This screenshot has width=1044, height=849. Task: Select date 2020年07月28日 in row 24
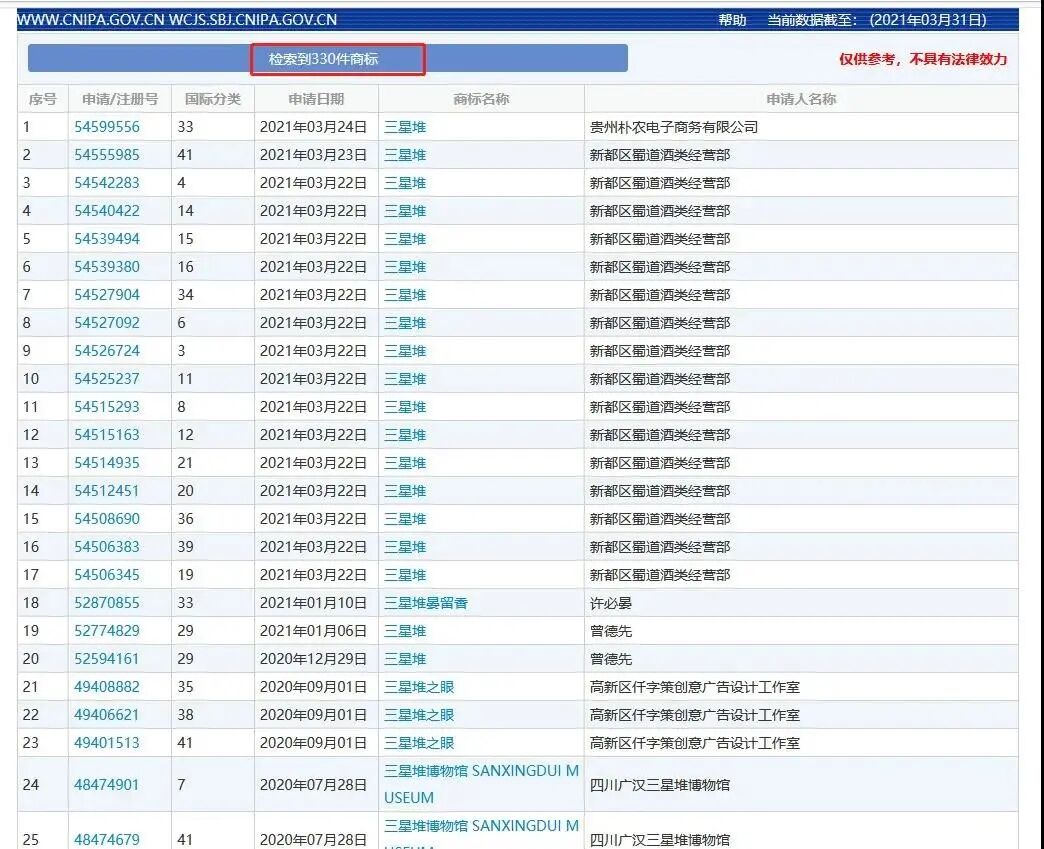[313, 784]
